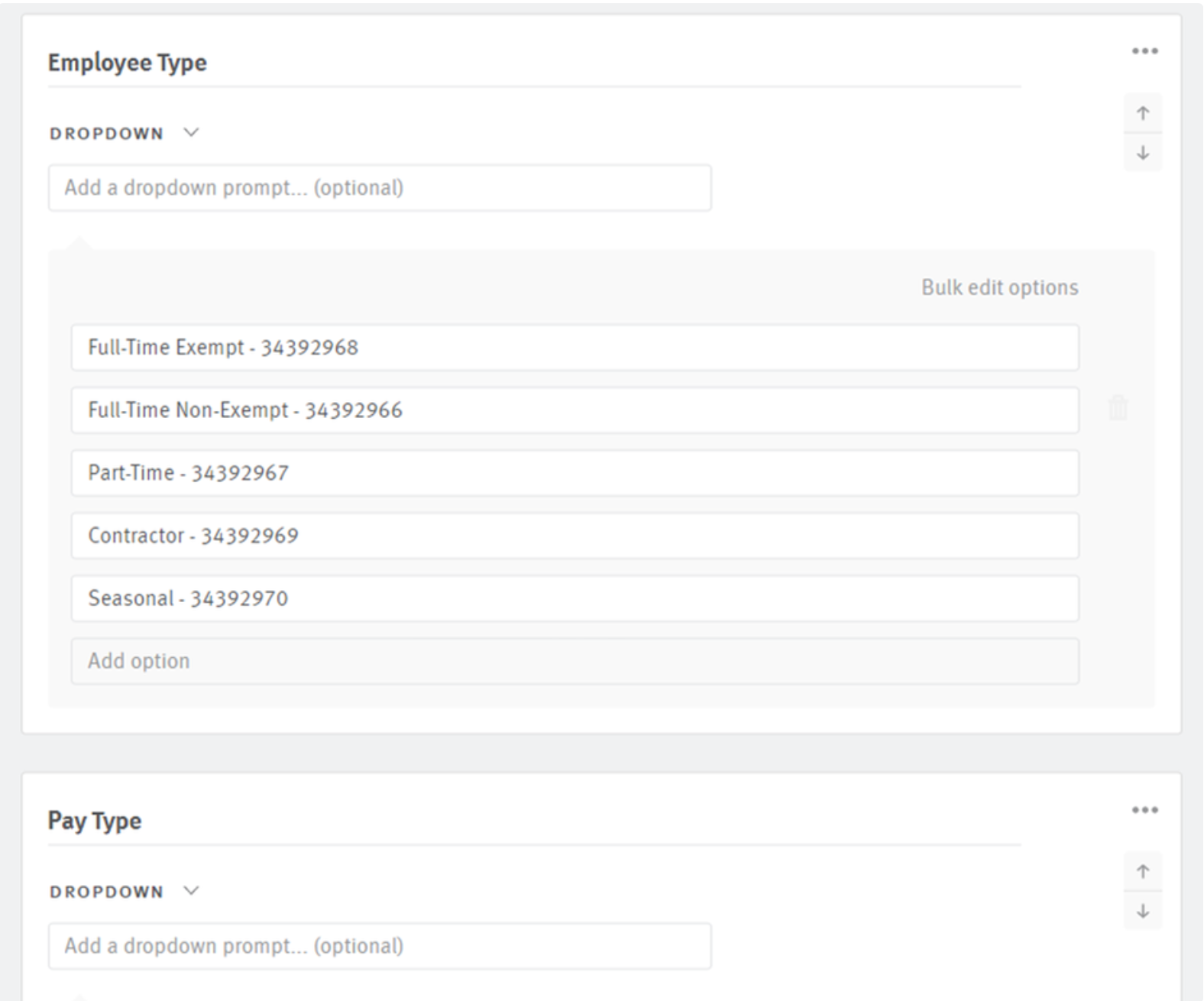Edit the Full-Time Non-Exempt option field

574,410
